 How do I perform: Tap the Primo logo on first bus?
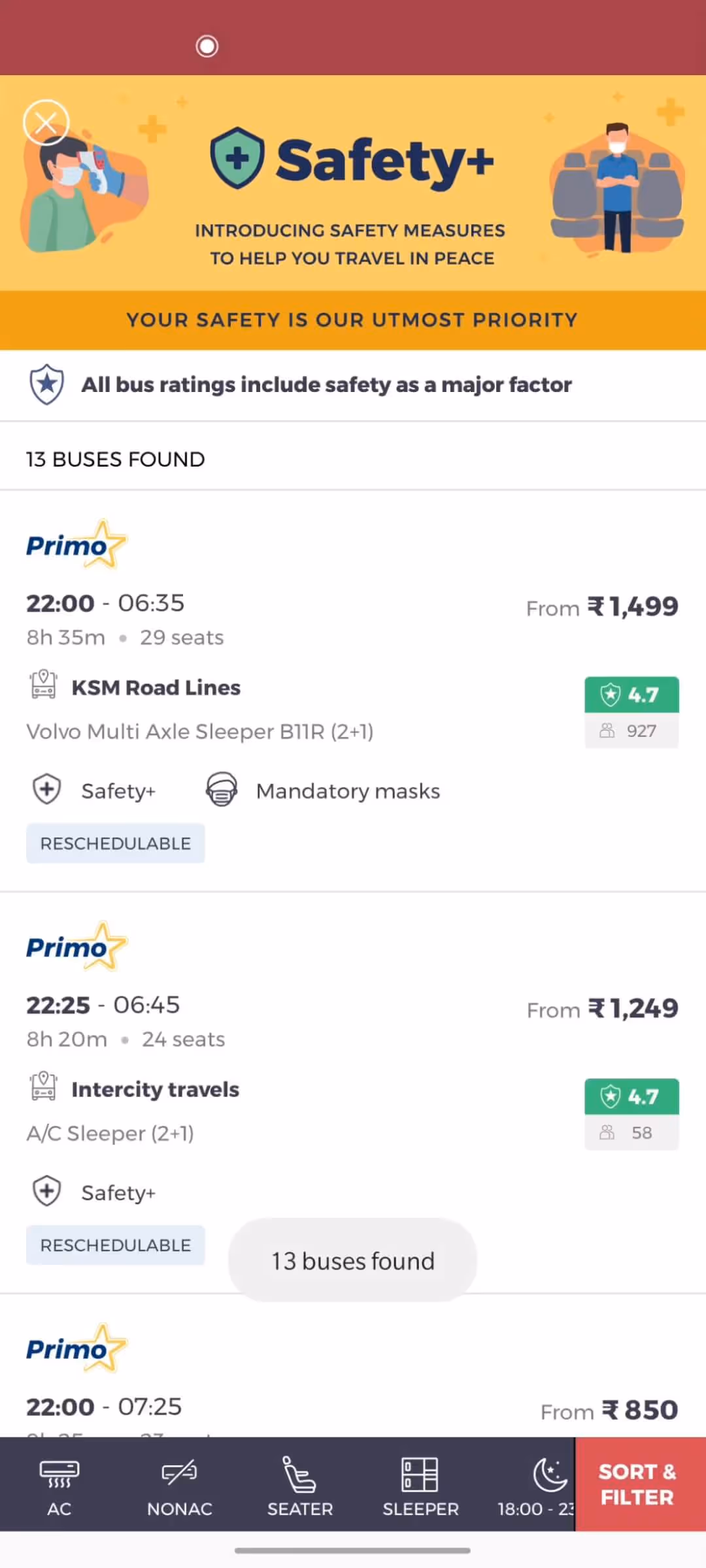click(76, 544)
